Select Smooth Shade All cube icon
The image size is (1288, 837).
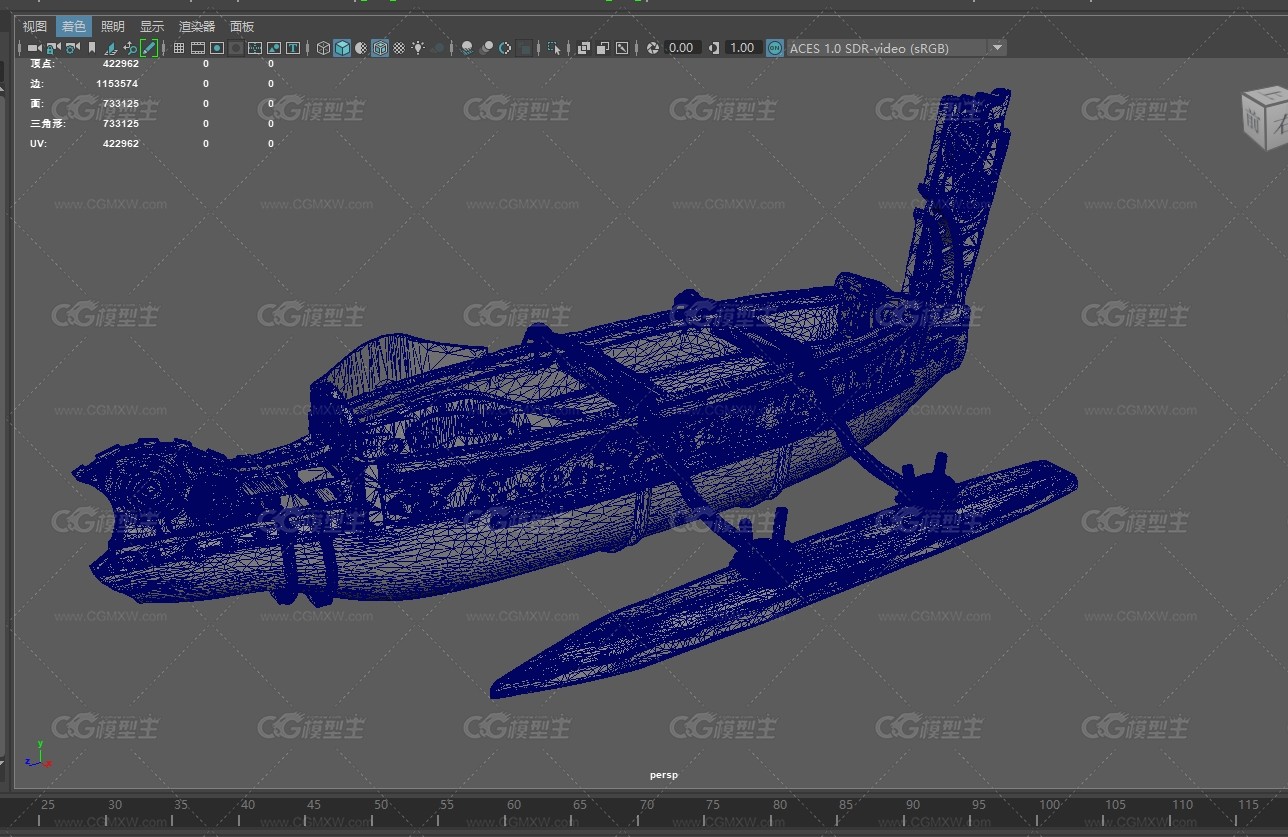(x=342, y=48)
